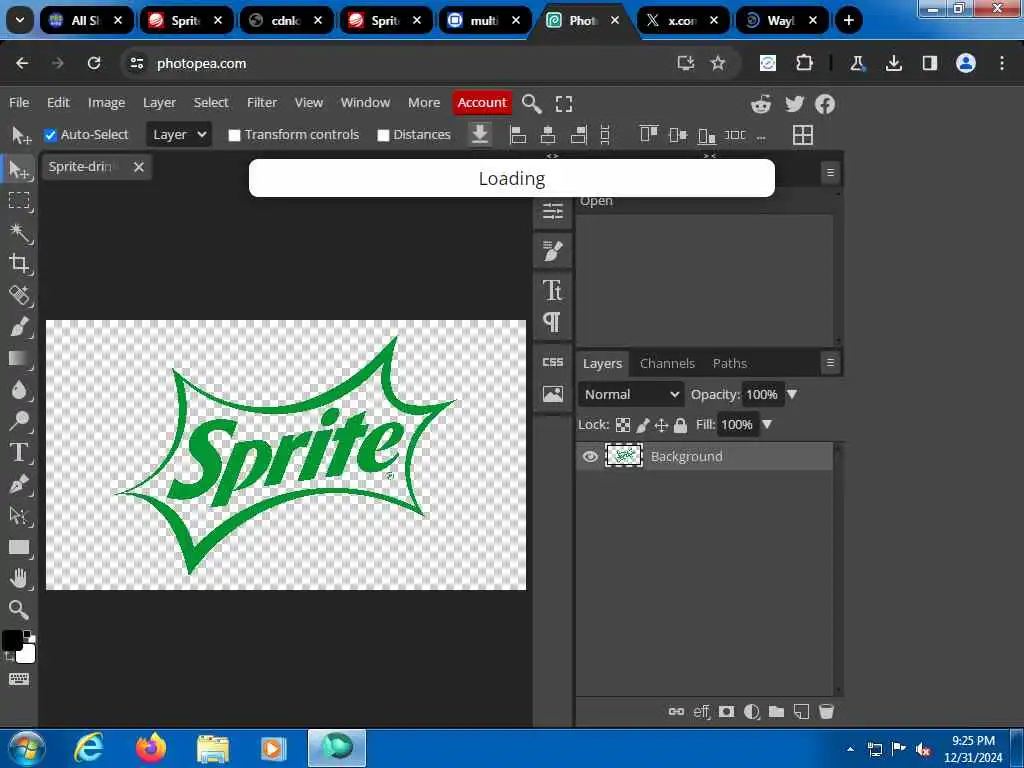The height and width of the screenshot is (768, 1024).
Task: Toggle lock all padlock icon
Action: (680, 425)
